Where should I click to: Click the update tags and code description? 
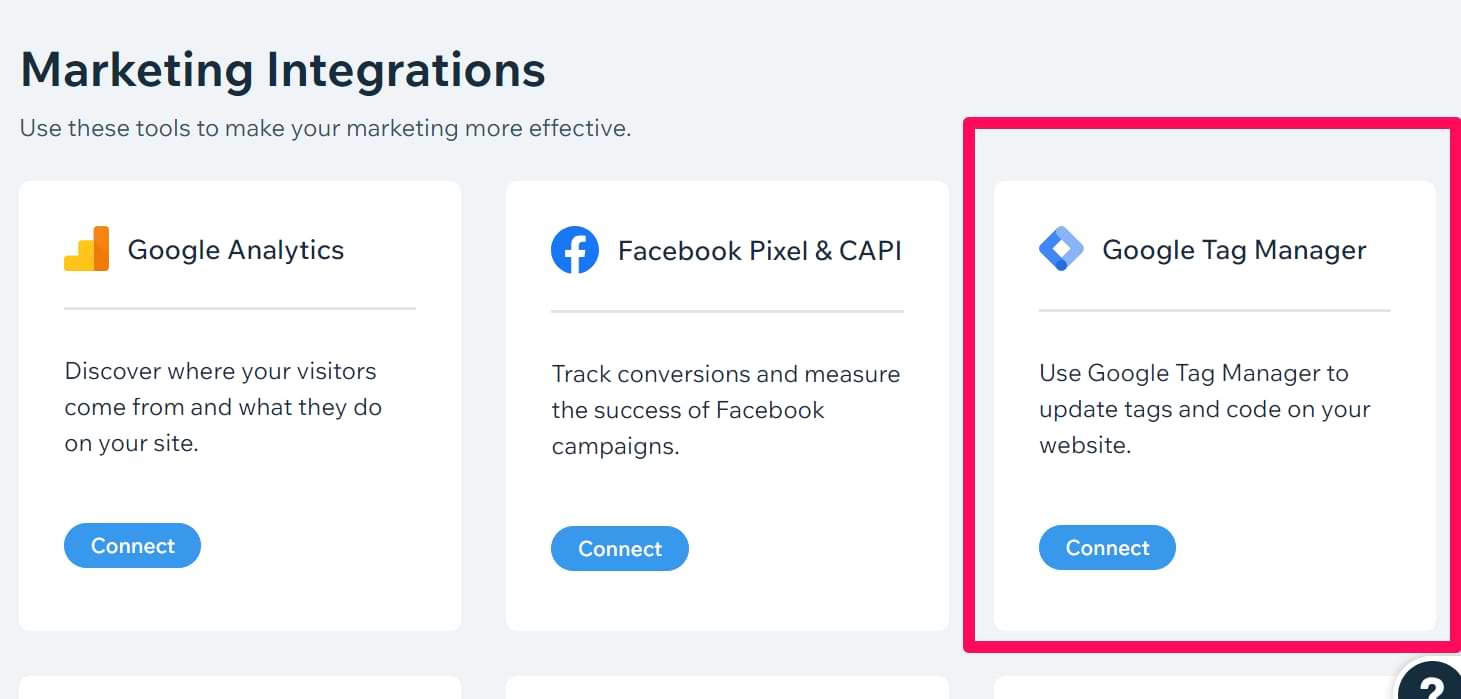[x=1205, y=409]
